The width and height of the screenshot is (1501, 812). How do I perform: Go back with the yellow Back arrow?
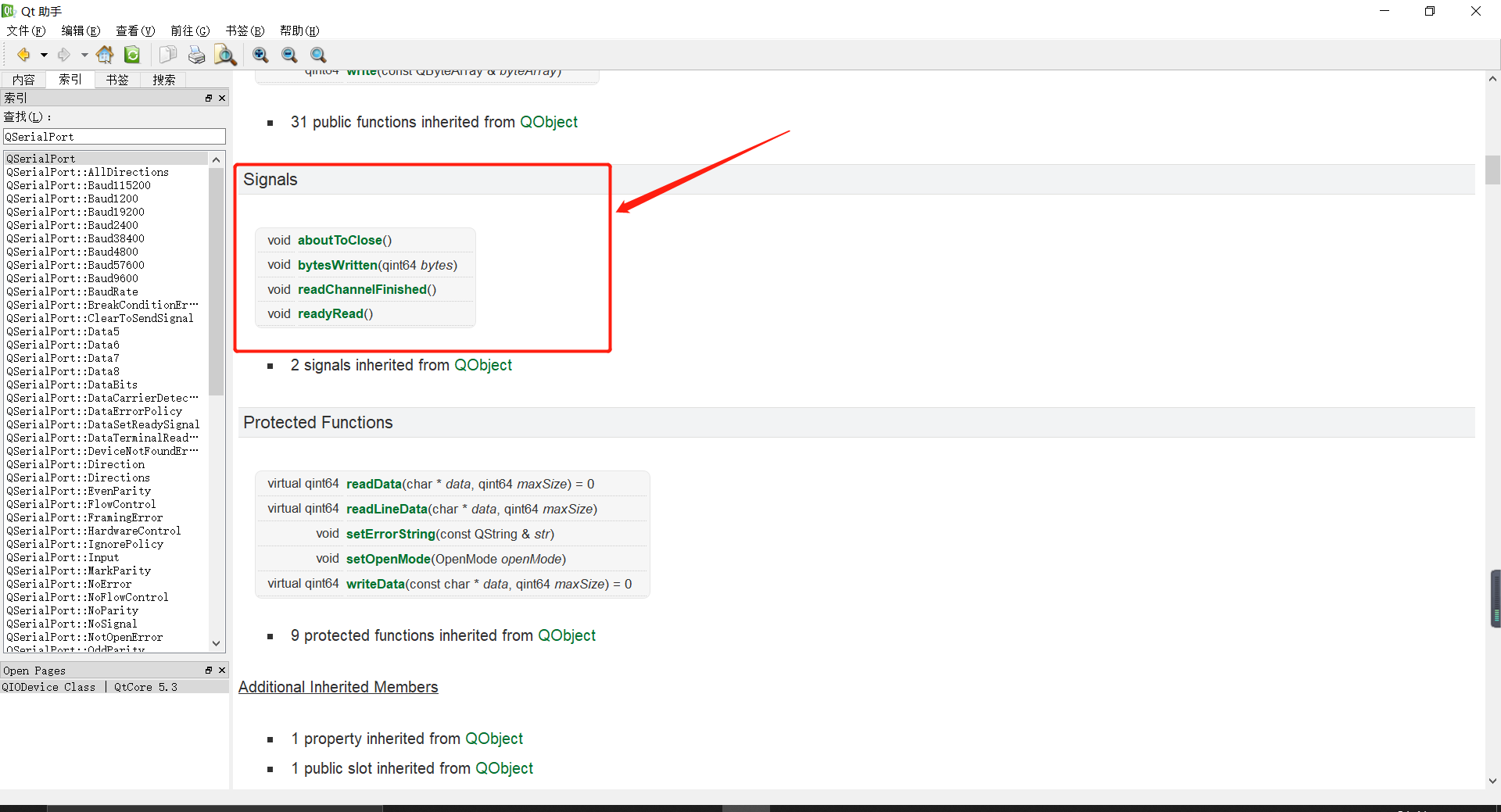[x=24, y=55]
